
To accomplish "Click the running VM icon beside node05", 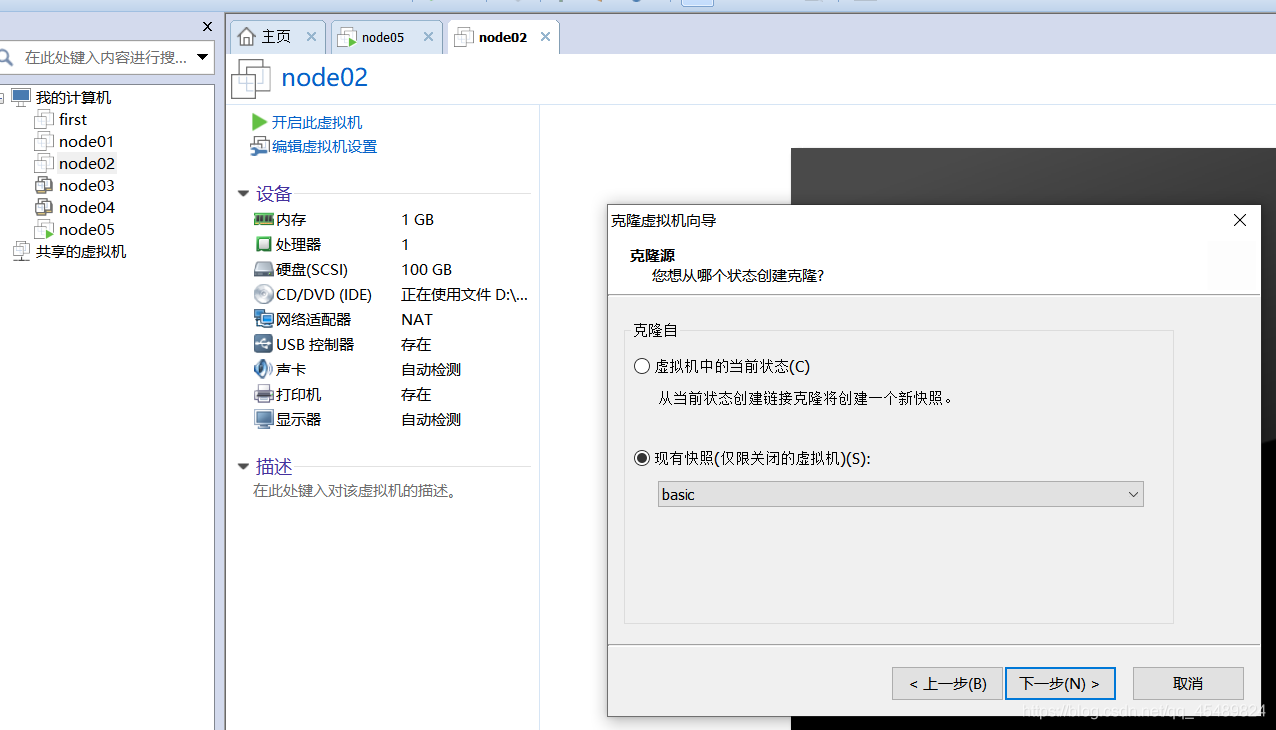I will [44, 229].
